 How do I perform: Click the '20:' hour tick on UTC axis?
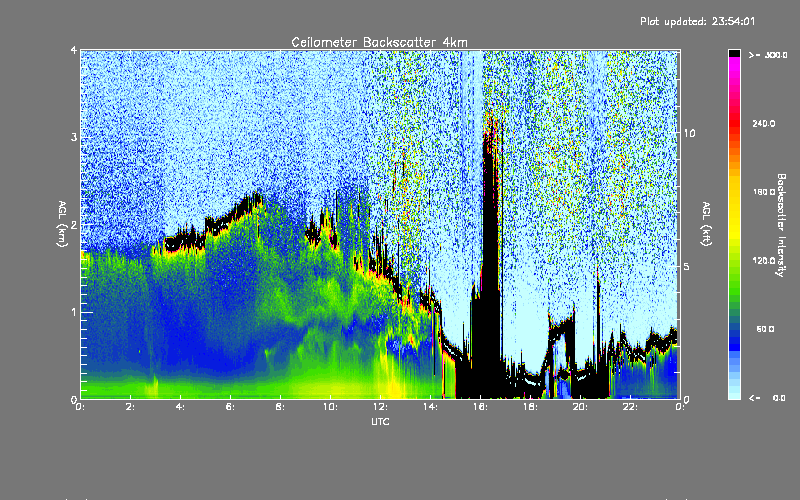[x=580, y=407]
